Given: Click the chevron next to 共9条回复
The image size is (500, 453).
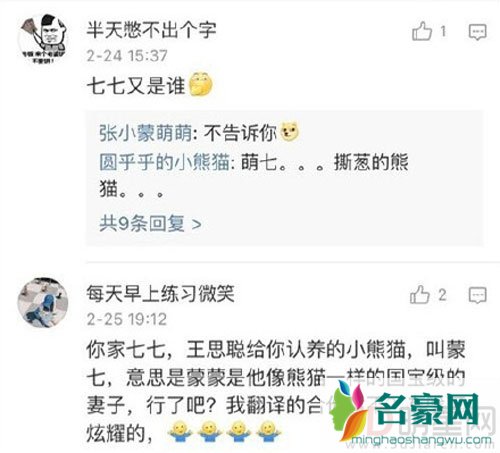Looking at the screenshot, I should [197, 224].
